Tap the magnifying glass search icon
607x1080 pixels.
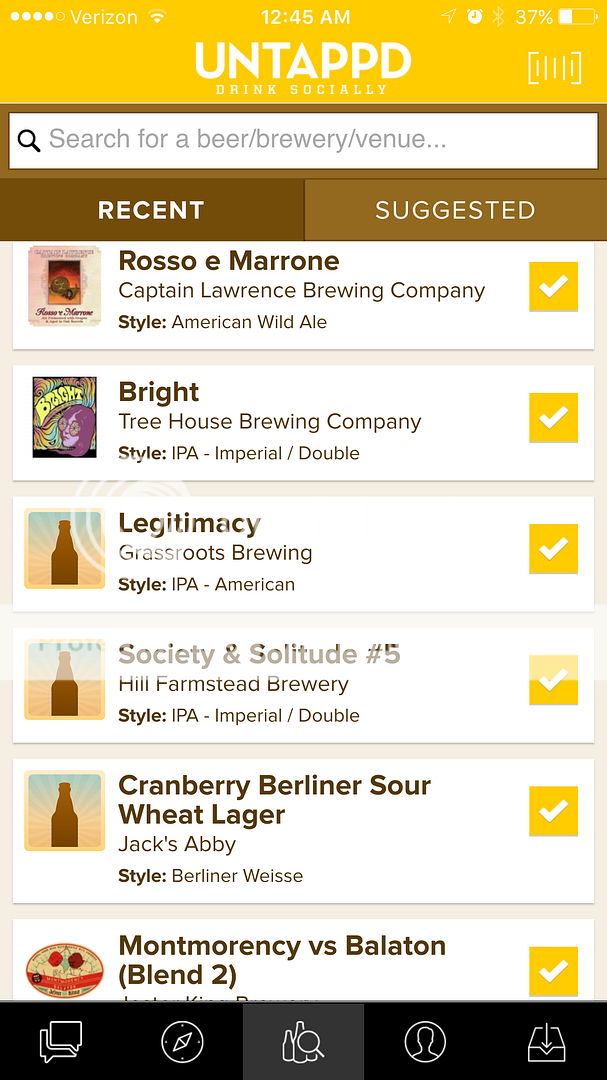point(30,141)
